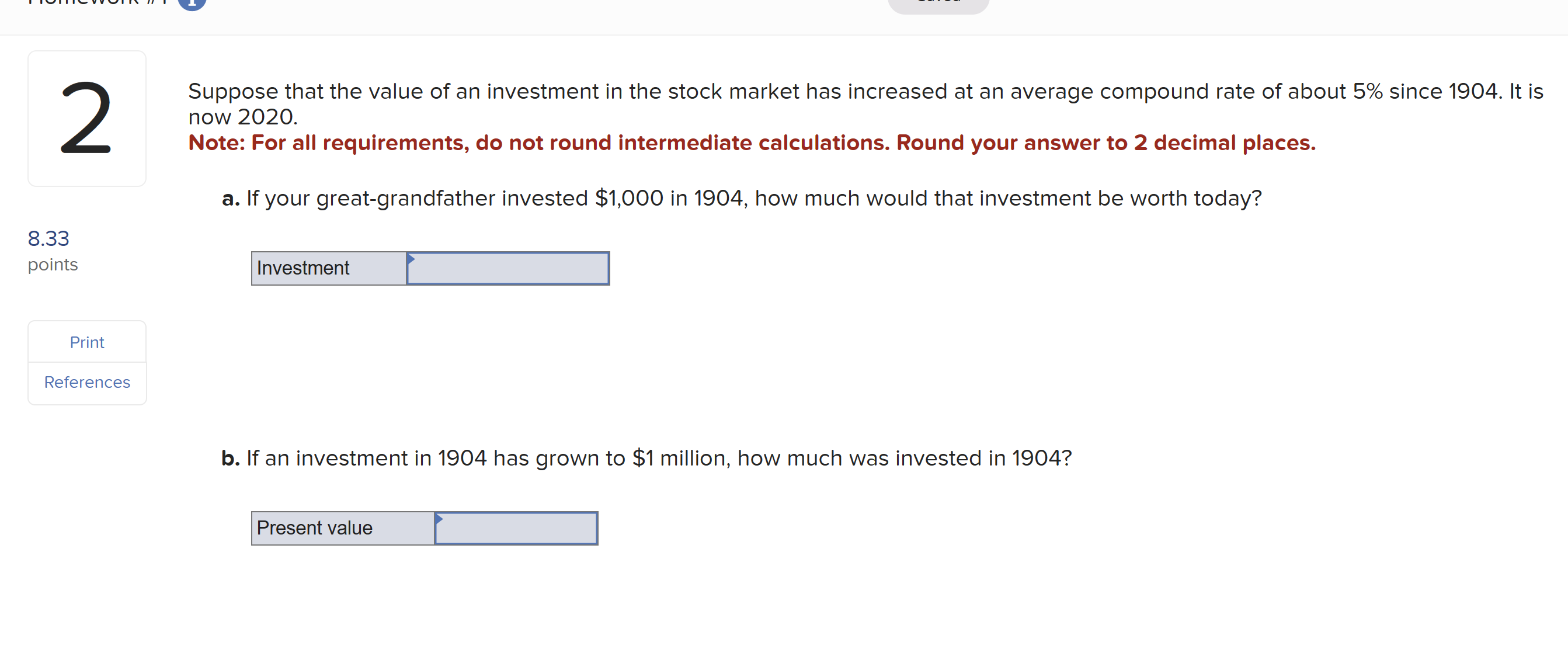This screenshot has height=663, width=1568.
Task: Click the Saved status pill at the top
Action: click(x=938, y=4)
